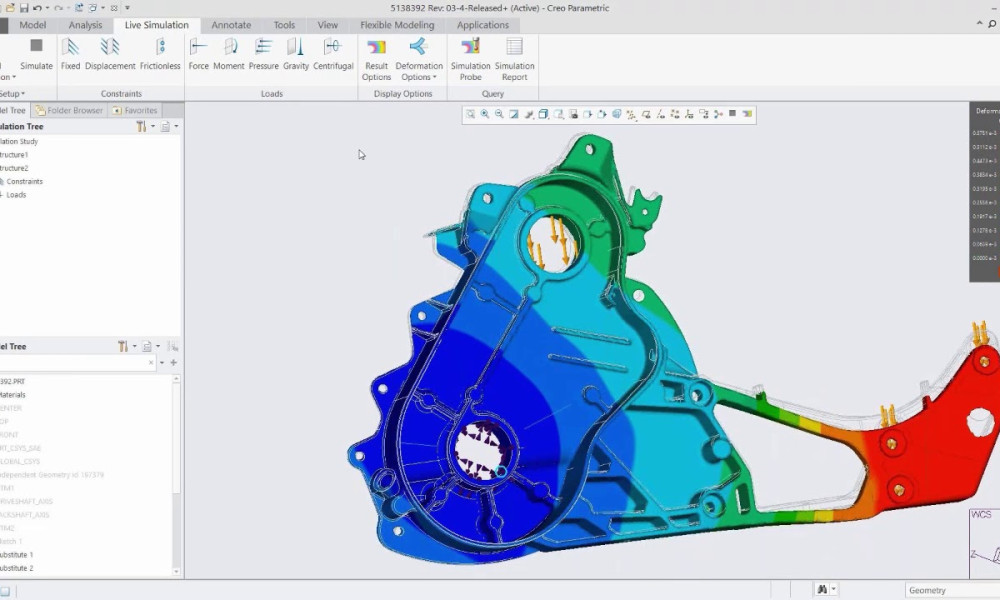1000x600 pixels.
Task: Add a Displacement constraint
Action: tap(110, 54)
